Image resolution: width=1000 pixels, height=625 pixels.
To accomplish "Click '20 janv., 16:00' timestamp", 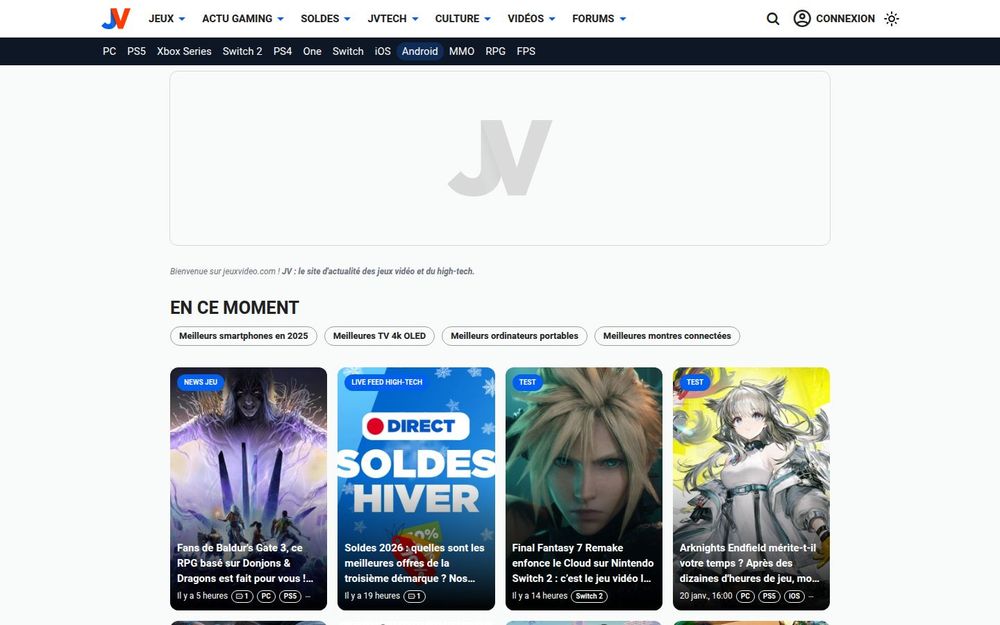I will [705, 596].
